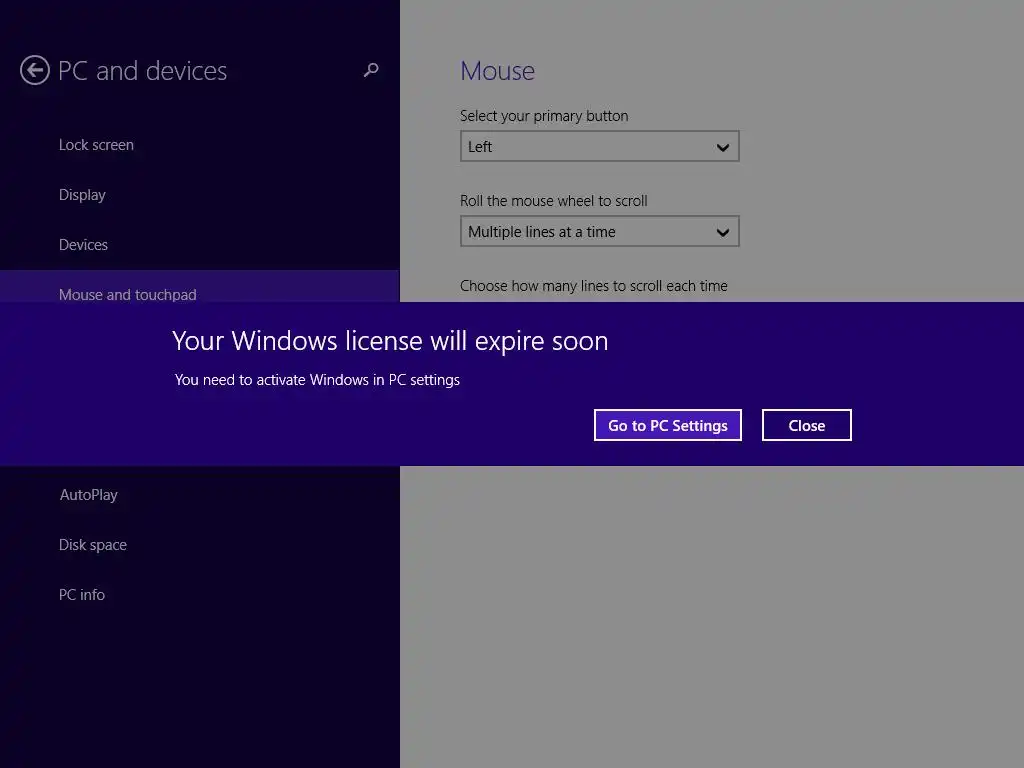Click the PC and devices heading

click(142, 71)
